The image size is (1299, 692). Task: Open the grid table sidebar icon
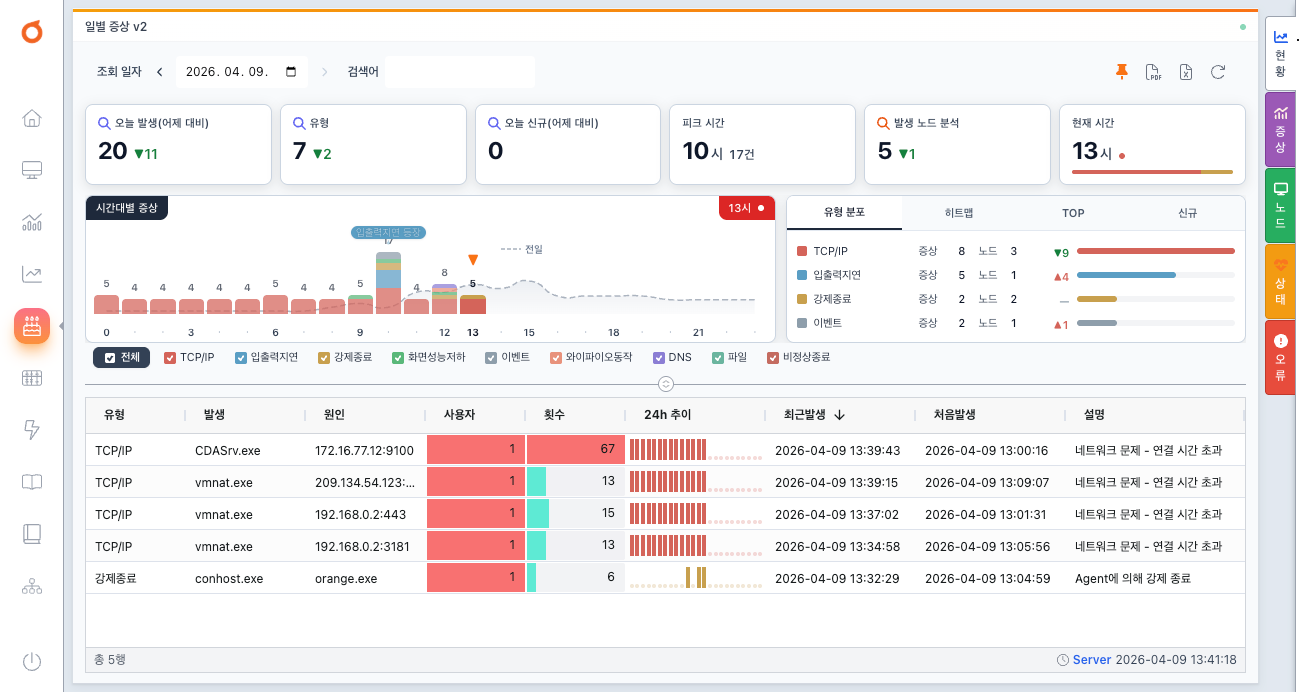(x=32, y=378)
